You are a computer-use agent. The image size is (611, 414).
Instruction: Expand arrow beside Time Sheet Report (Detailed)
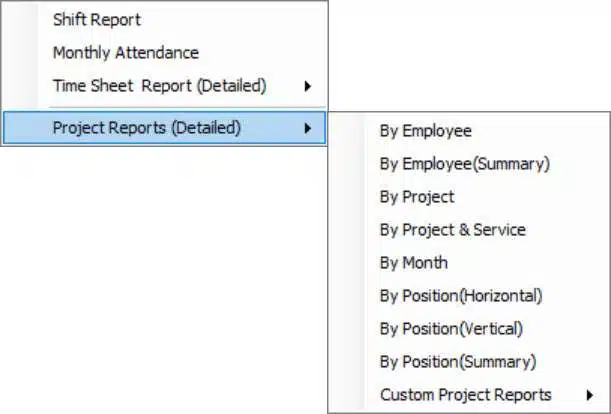pyautogui.click(x=308, y=86)
